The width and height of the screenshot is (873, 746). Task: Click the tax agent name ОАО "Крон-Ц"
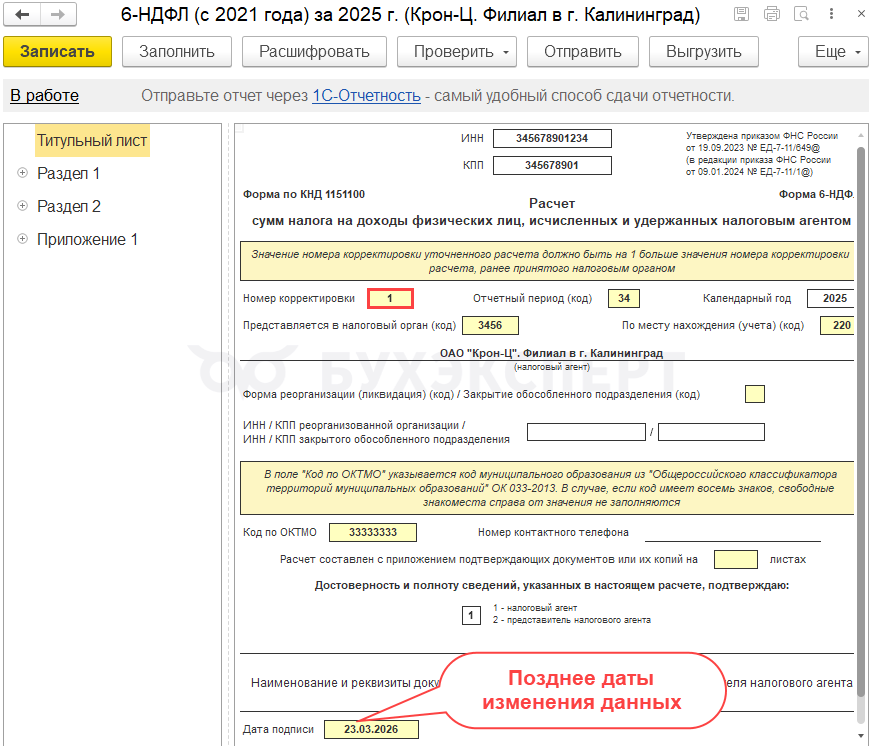point(551,354)
